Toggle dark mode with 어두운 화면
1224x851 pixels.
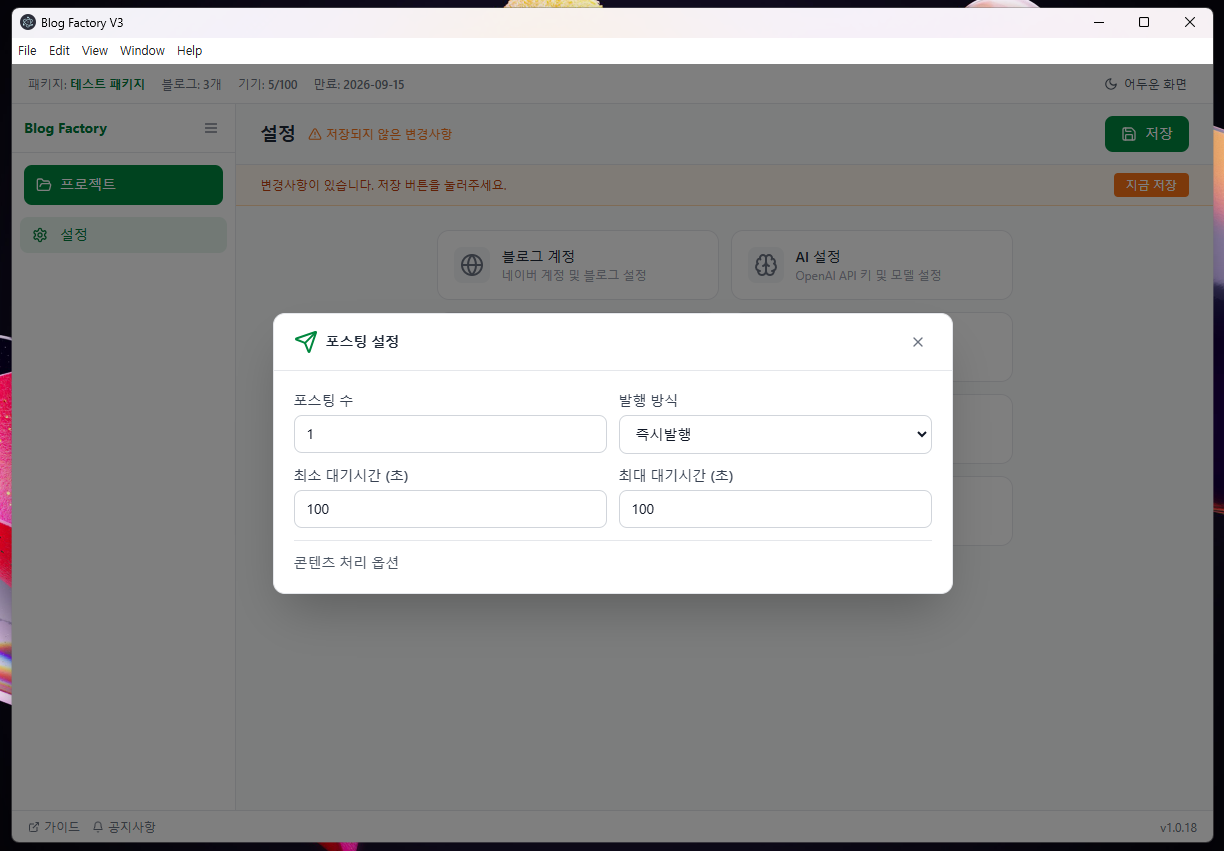pos(1145,84)
